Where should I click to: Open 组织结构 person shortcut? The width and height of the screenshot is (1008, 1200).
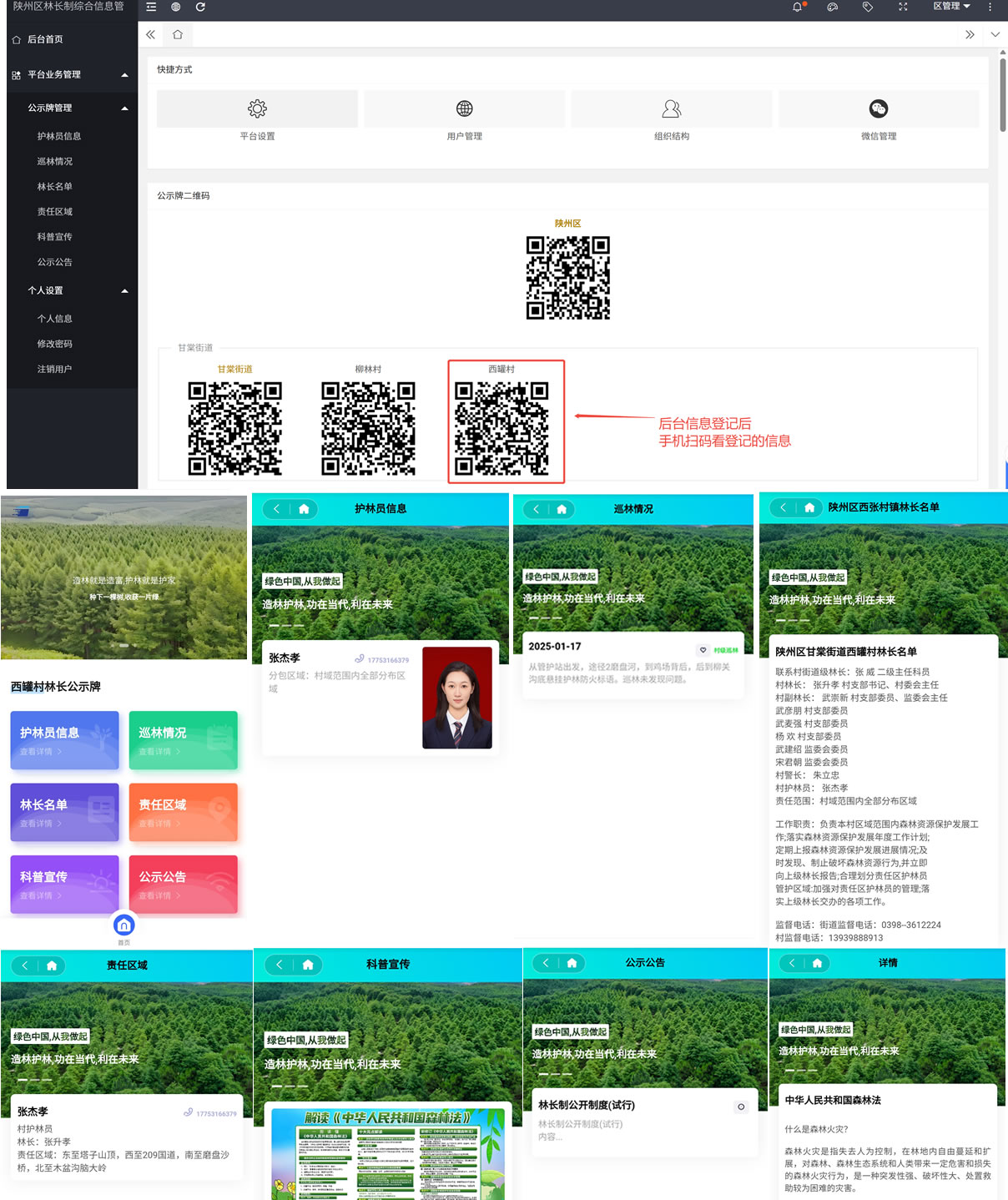click(x=672, y=108)
